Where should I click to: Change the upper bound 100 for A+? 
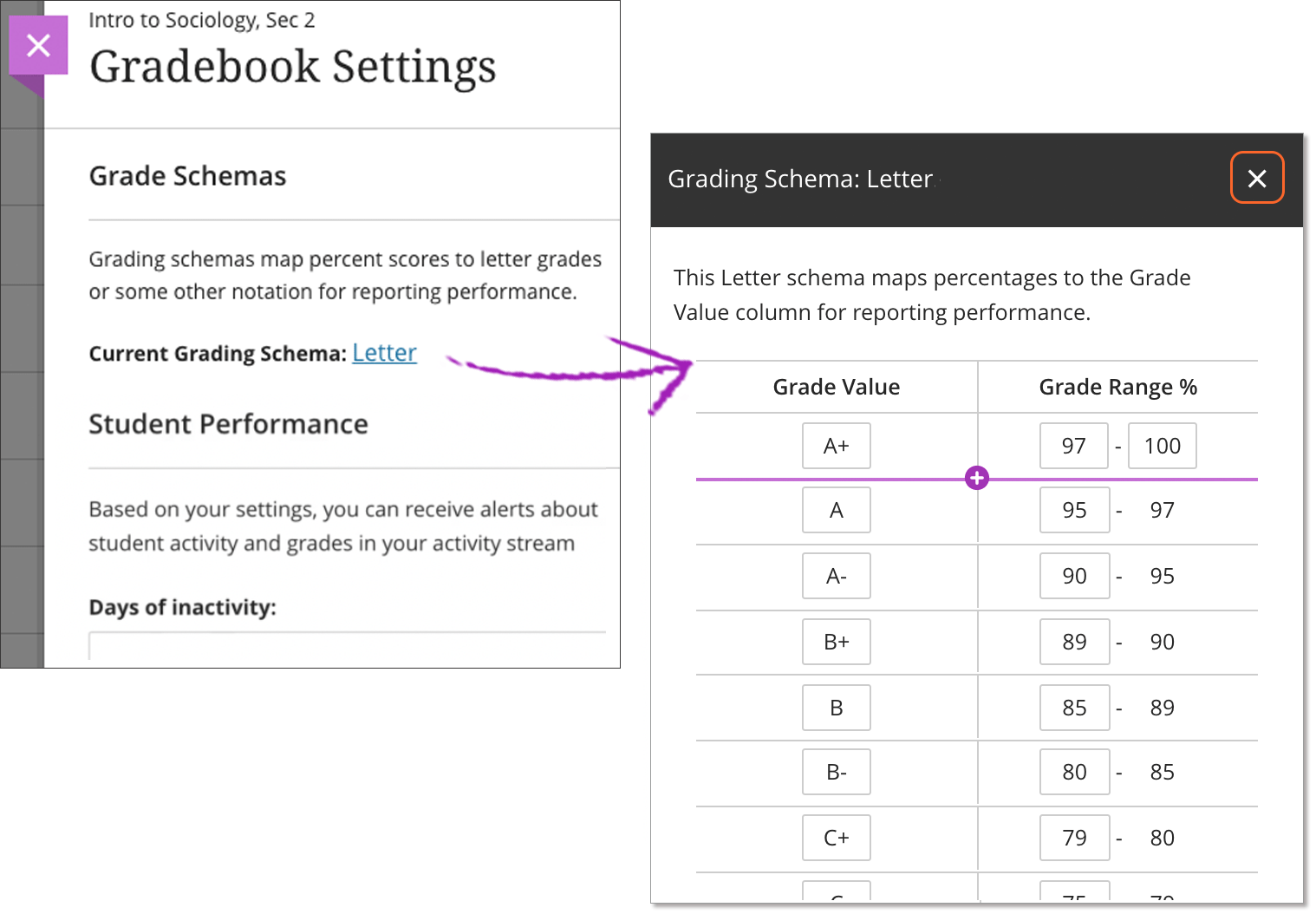point(1162,446)
